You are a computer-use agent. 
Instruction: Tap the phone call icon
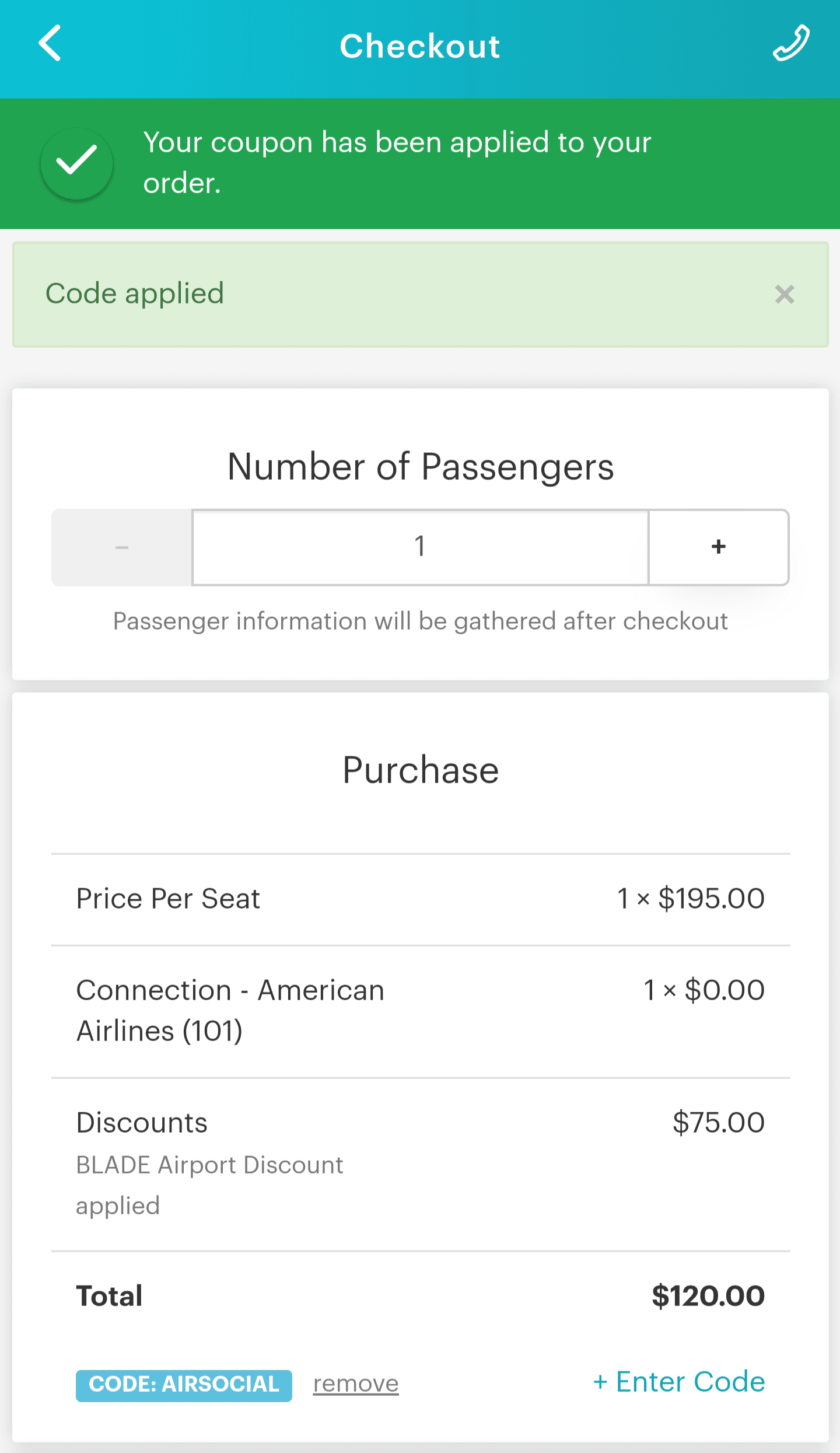pos(790,44)
